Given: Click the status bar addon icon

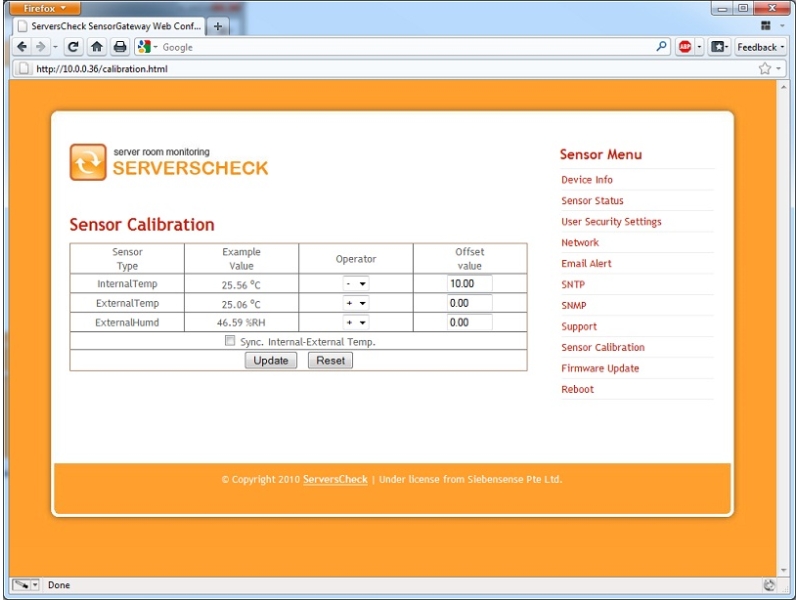Looking at the screenshot, I should (x=21, y=585).
